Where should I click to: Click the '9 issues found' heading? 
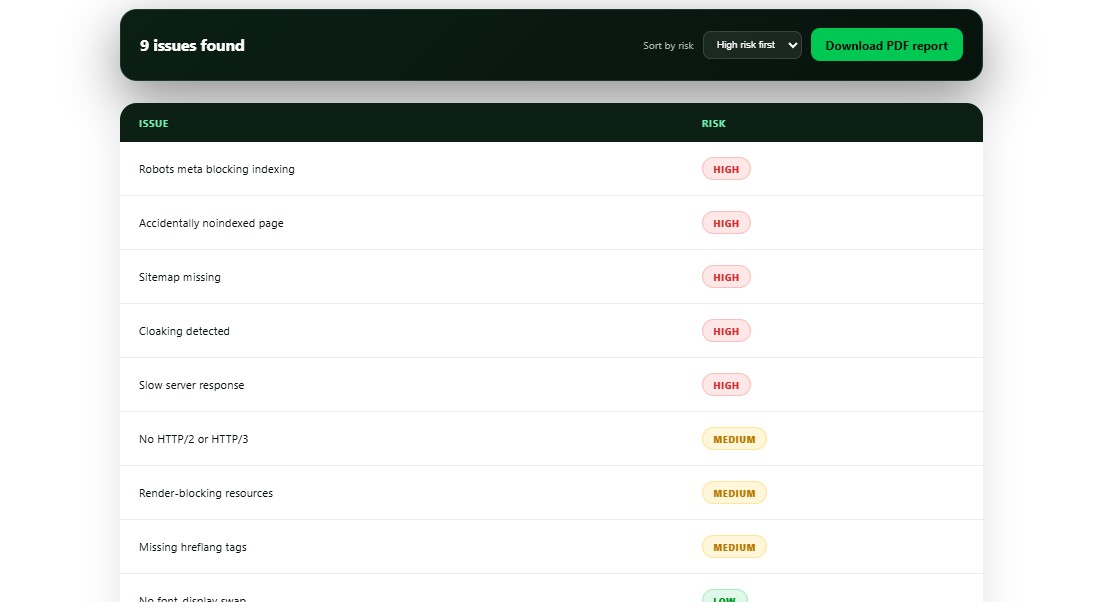click(x=192, y=45)
